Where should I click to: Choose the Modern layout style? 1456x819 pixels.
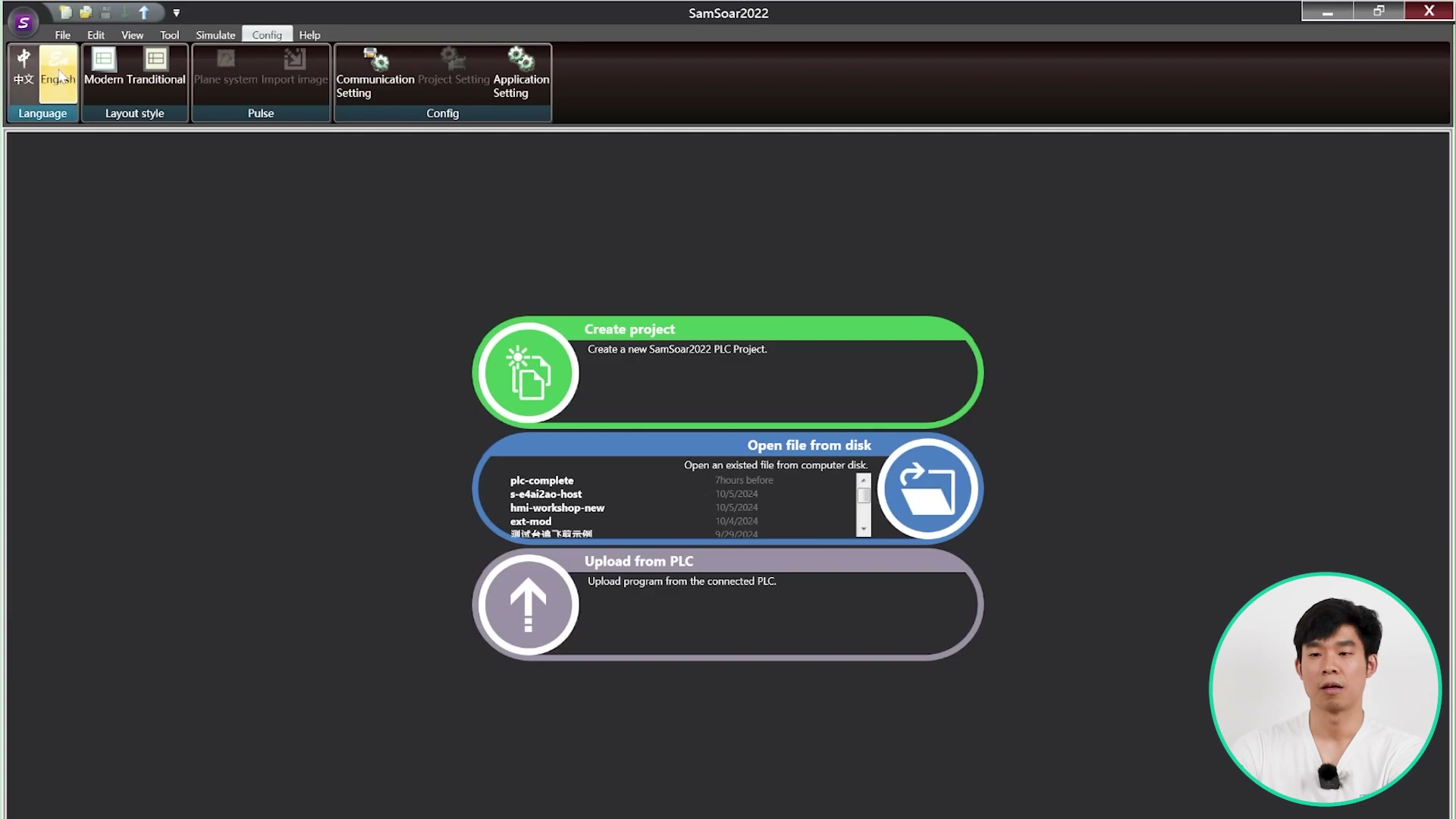(x=104, y=68)
